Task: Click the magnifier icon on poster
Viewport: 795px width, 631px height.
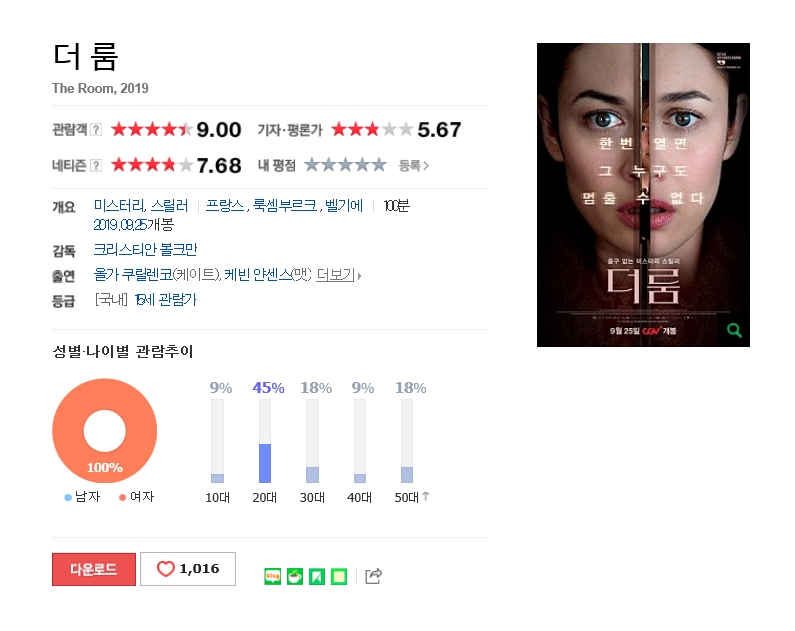Action: (x=734, y=330)
